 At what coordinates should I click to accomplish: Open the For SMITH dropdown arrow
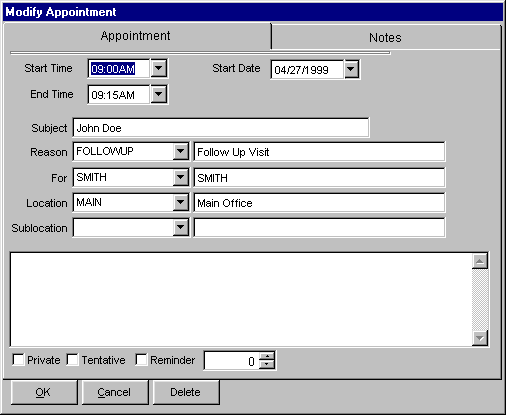point(181,177)
